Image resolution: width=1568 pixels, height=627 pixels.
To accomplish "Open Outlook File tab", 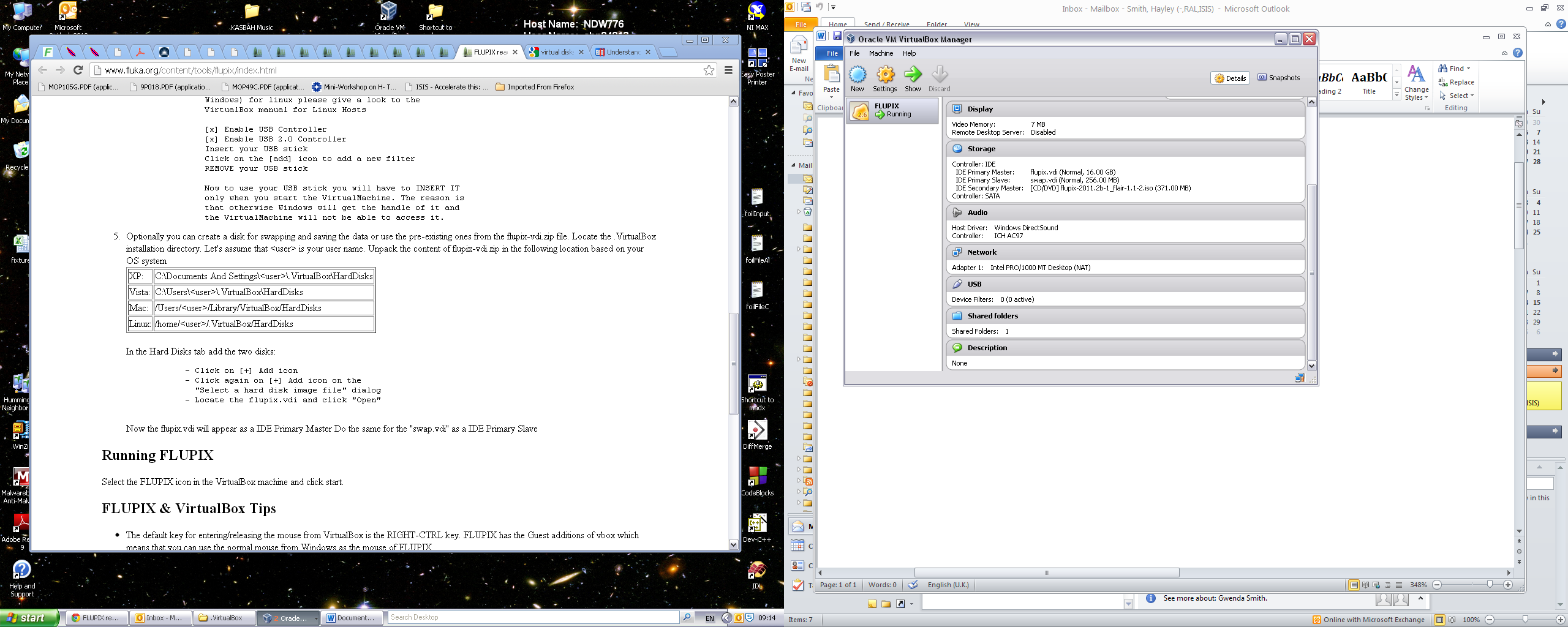I will (x=801, y=24).
